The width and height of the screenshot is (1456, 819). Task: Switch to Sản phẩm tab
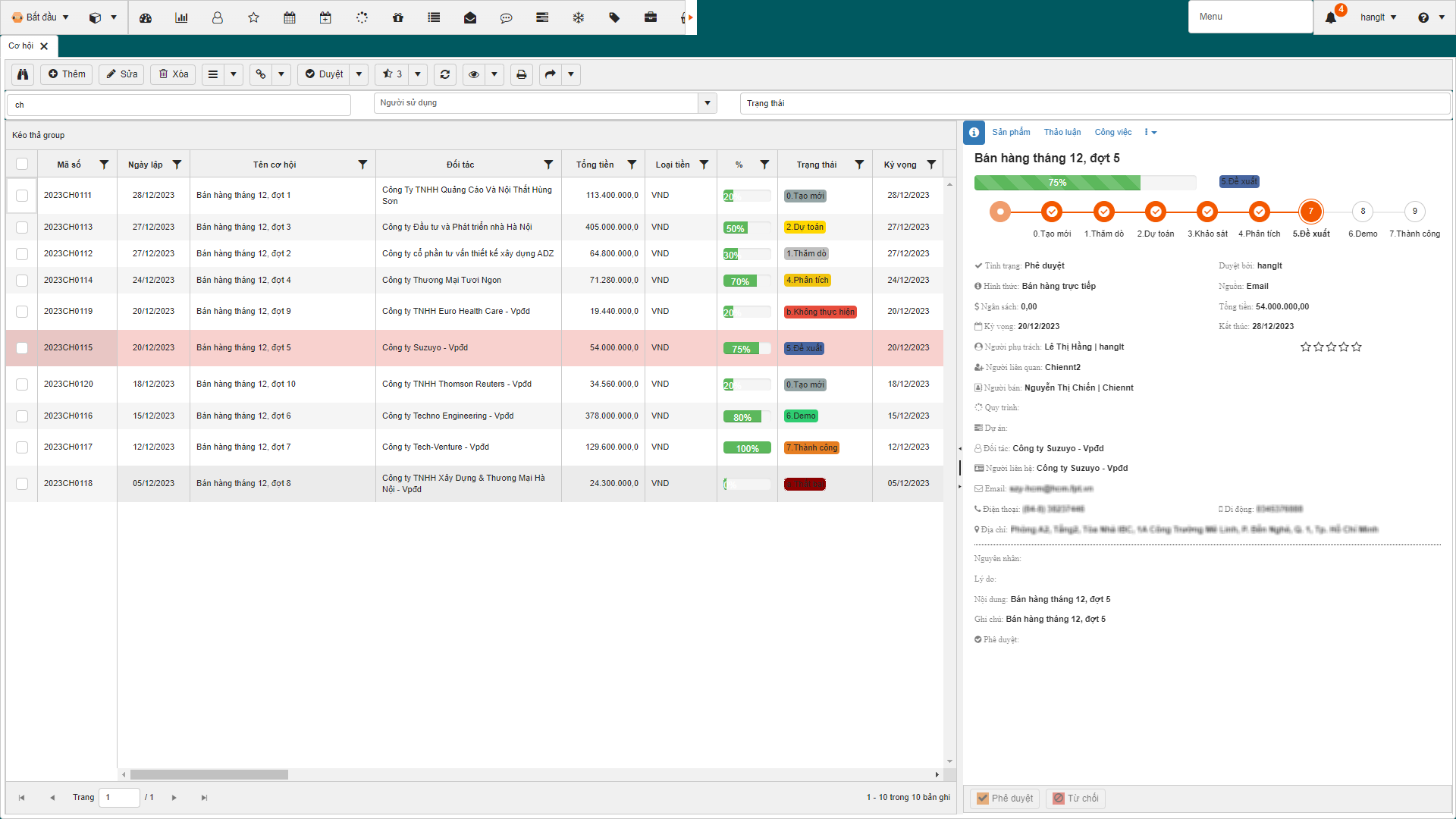(1011, 132)
